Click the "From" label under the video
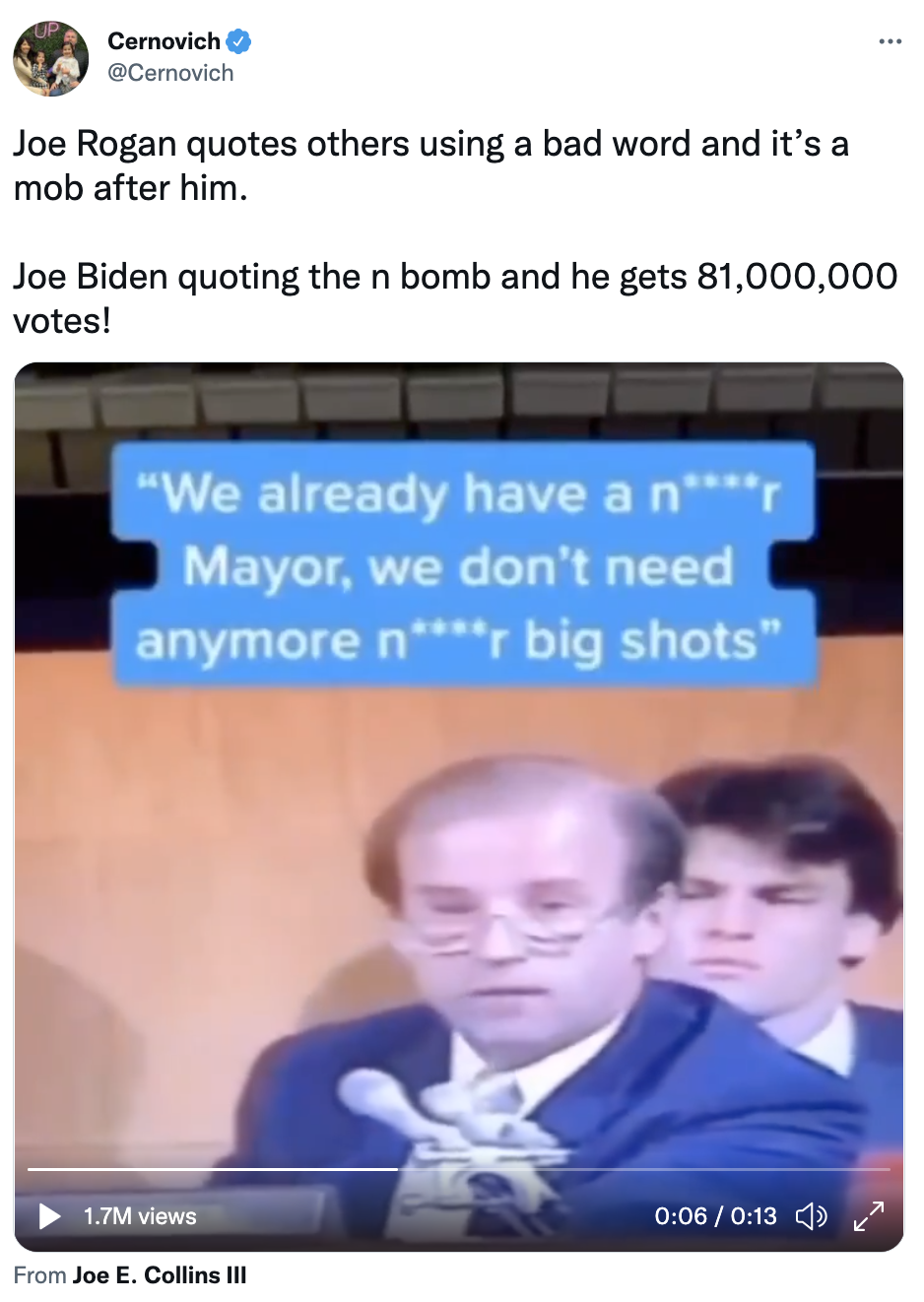The height and width of the screenshot is (1302, 924). (40, 1275)
